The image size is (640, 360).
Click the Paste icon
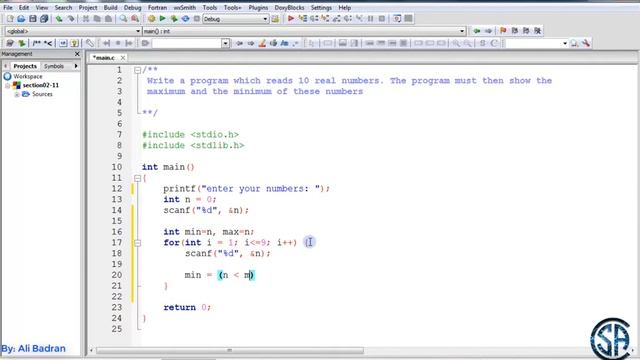click(x=108, y=19)
